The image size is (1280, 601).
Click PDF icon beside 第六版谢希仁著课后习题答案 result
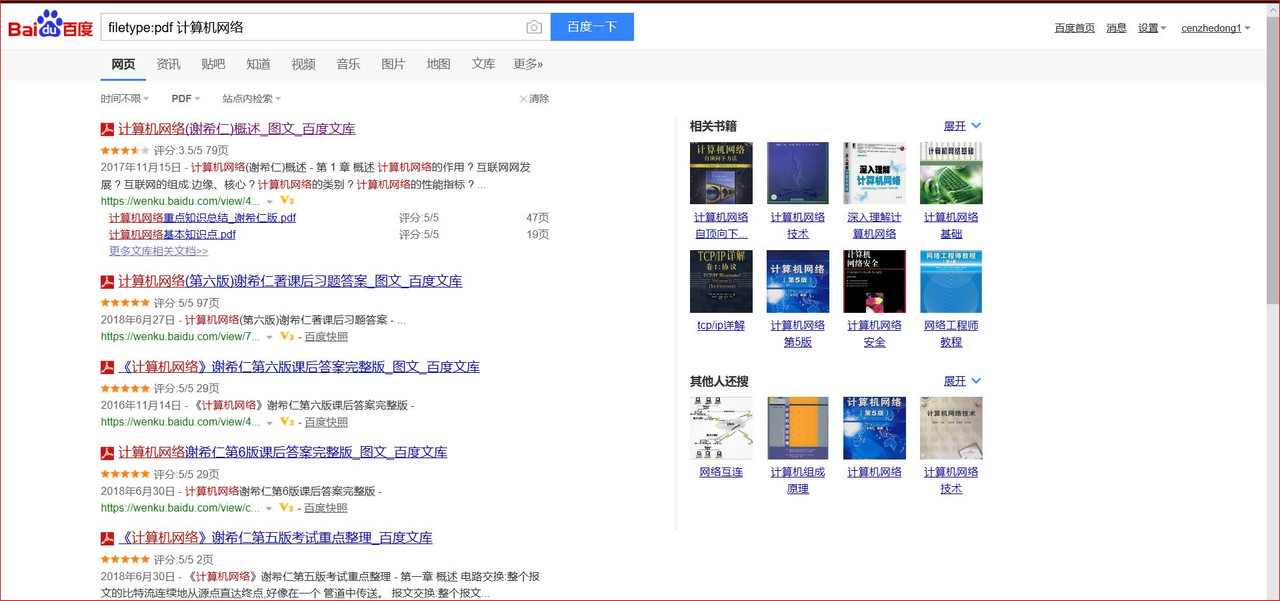[107, 282]
